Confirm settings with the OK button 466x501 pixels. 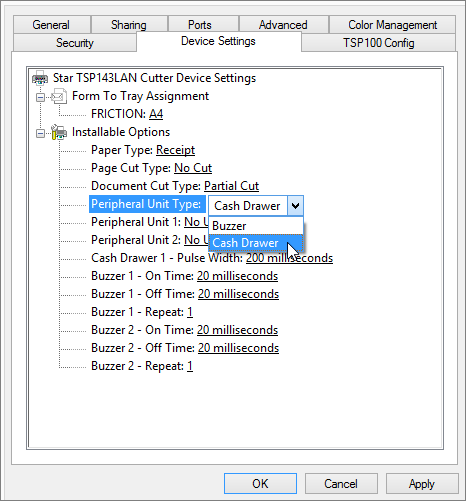point(260,483)
